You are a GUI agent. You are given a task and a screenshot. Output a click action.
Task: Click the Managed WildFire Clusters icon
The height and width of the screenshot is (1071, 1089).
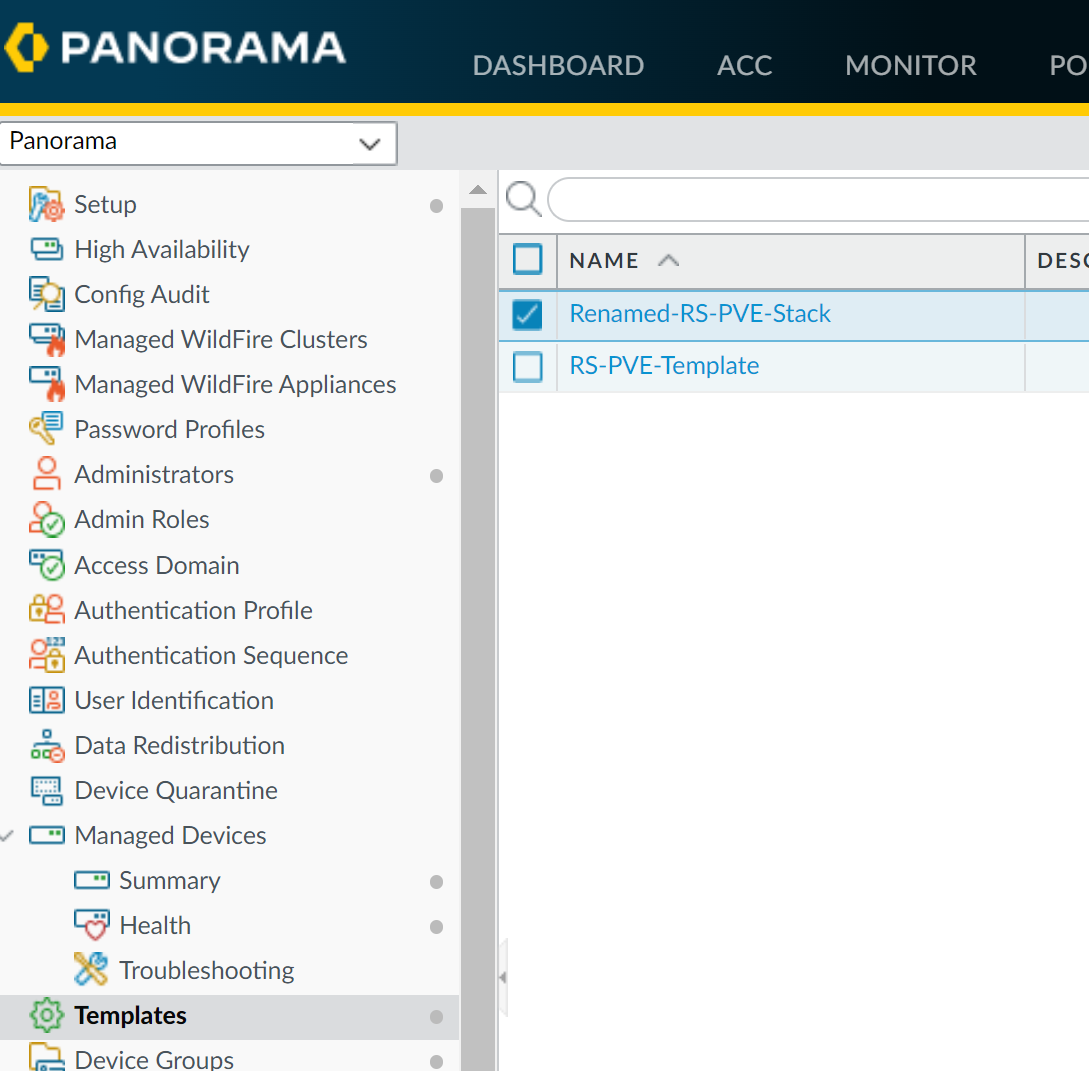pos(46,339)
